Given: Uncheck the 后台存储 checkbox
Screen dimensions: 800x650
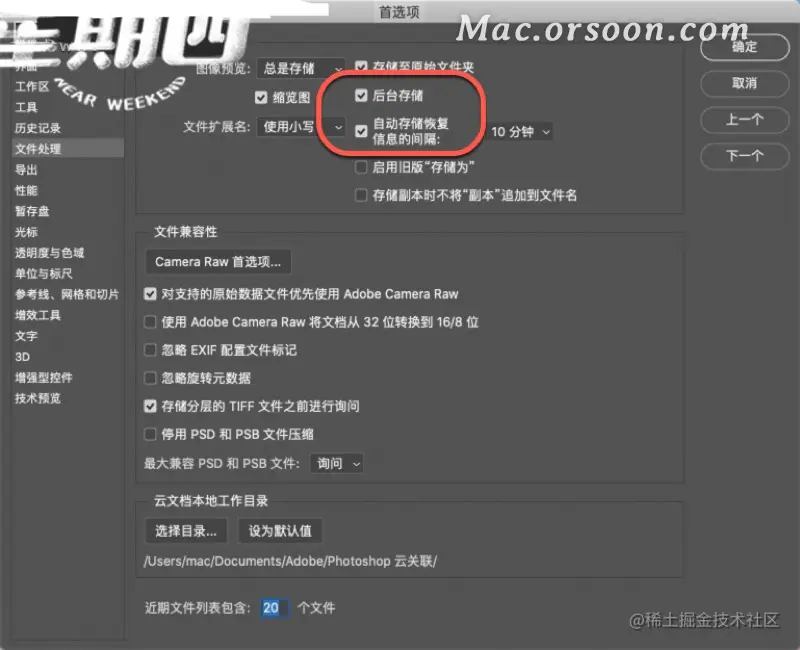Looking at the screenshot, I should pyautogui.click(x=361, y=95).
